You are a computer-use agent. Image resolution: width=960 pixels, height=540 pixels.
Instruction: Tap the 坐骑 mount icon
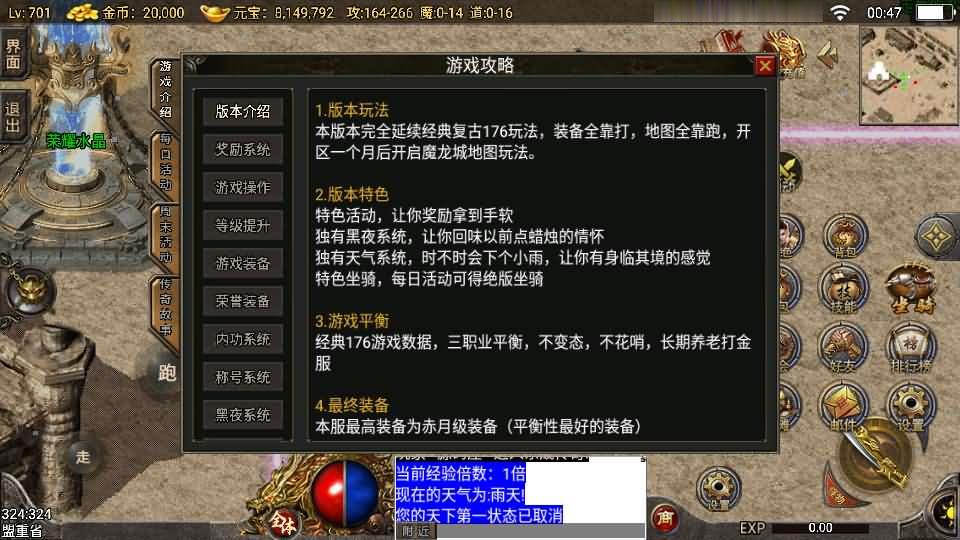point(912,290)
